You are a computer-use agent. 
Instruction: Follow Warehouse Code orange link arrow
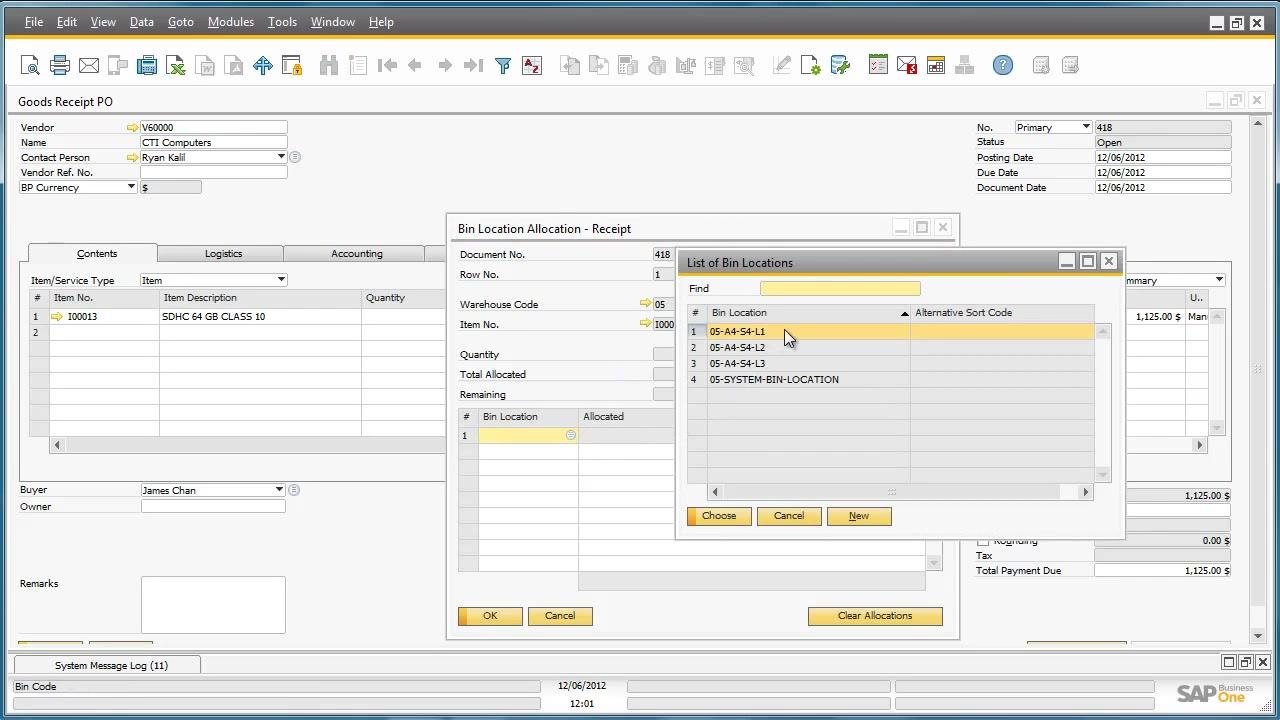[645, 304]
